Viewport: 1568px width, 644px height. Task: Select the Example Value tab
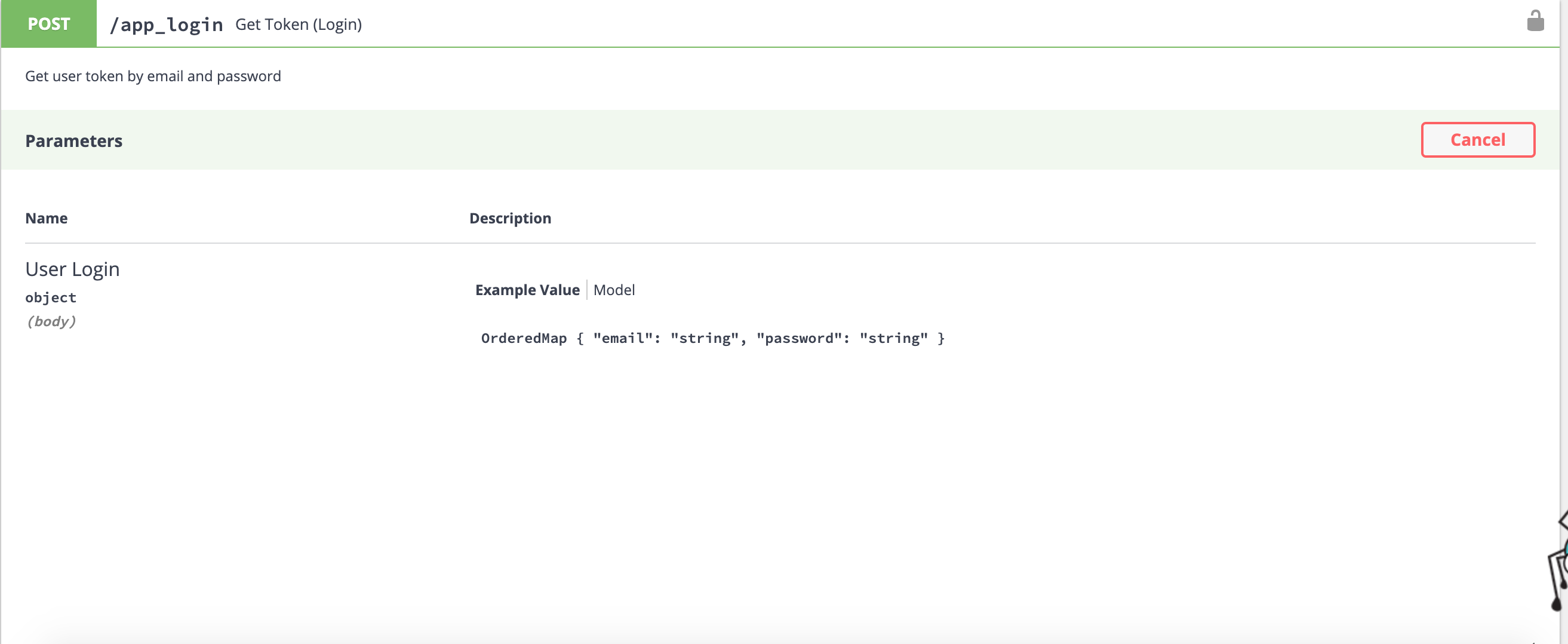point(527,290)
